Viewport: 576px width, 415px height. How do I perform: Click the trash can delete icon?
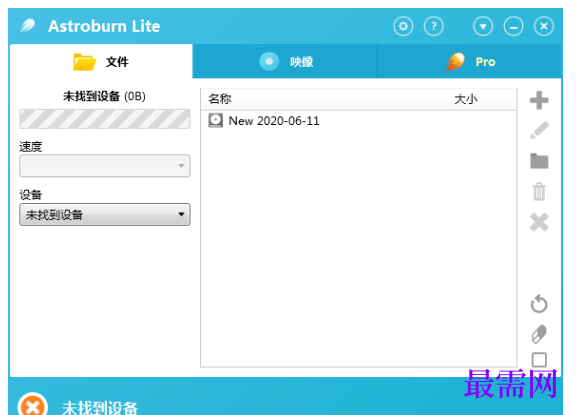point(539,191)
